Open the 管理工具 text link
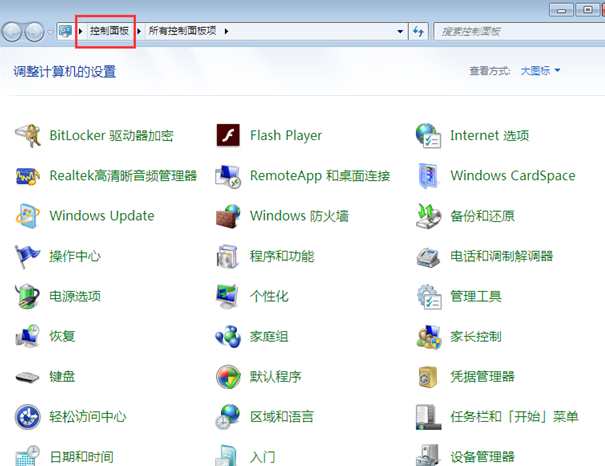 pos(476,296)
